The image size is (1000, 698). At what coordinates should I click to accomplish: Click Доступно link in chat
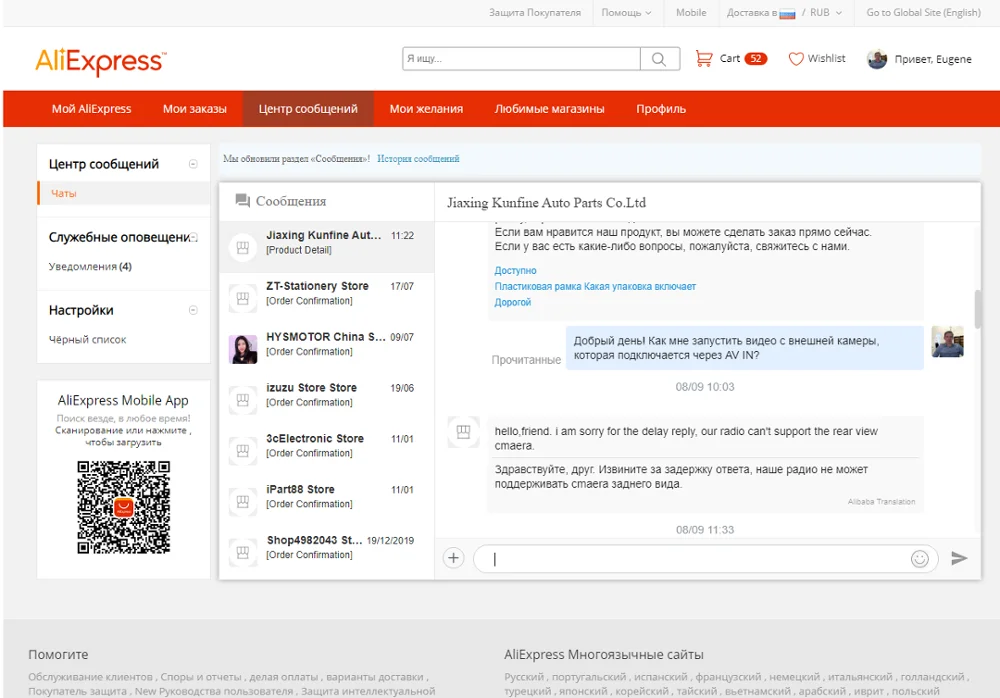point(515,271)
